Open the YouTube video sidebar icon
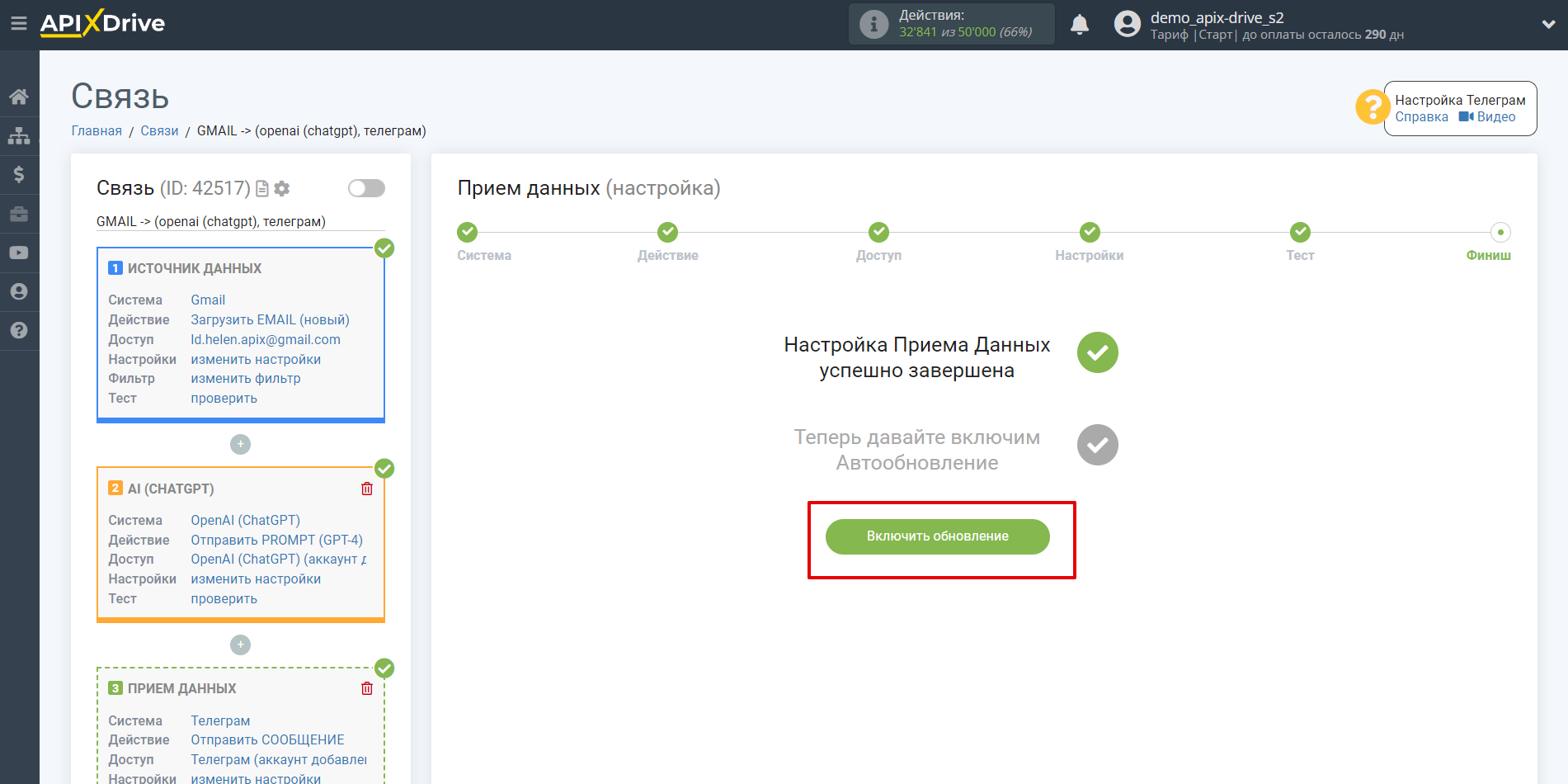Image resolution: width=1568 pixels, height=784 pixels. pyautogui.click(x=19, y=253)
